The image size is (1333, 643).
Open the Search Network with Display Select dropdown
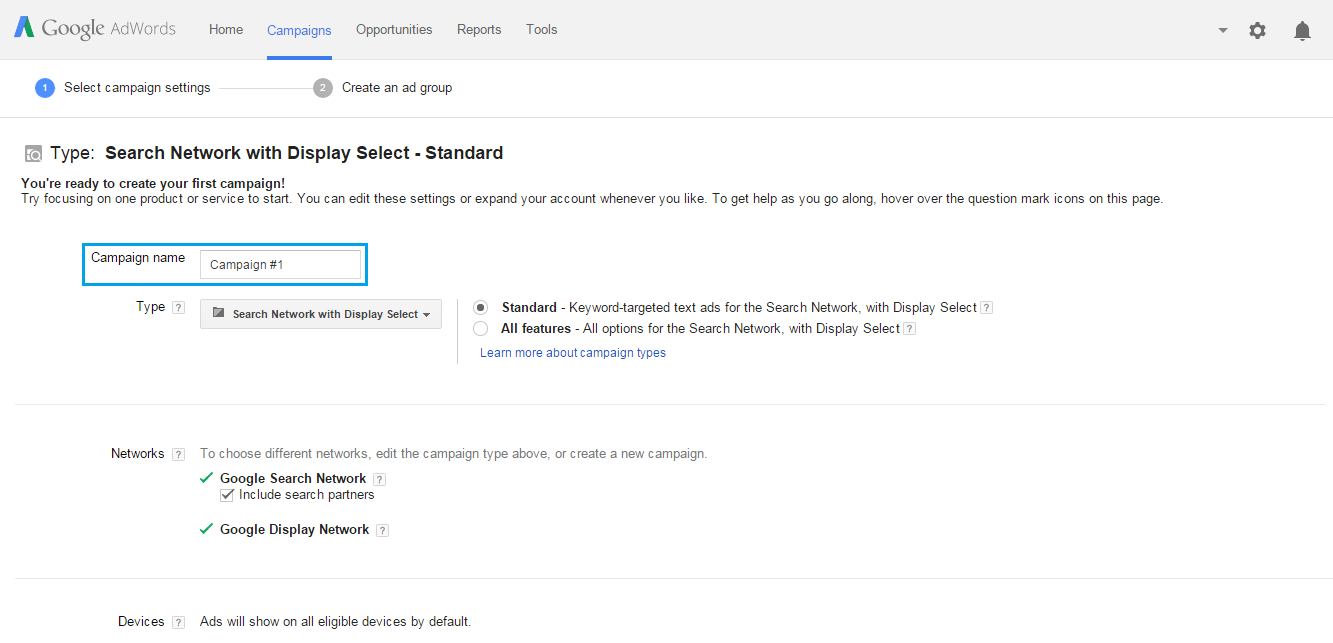321,314
